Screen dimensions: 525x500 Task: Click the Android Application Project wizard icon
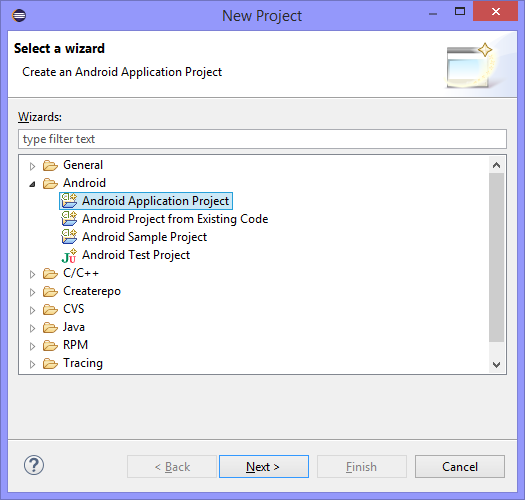[69, 201]
